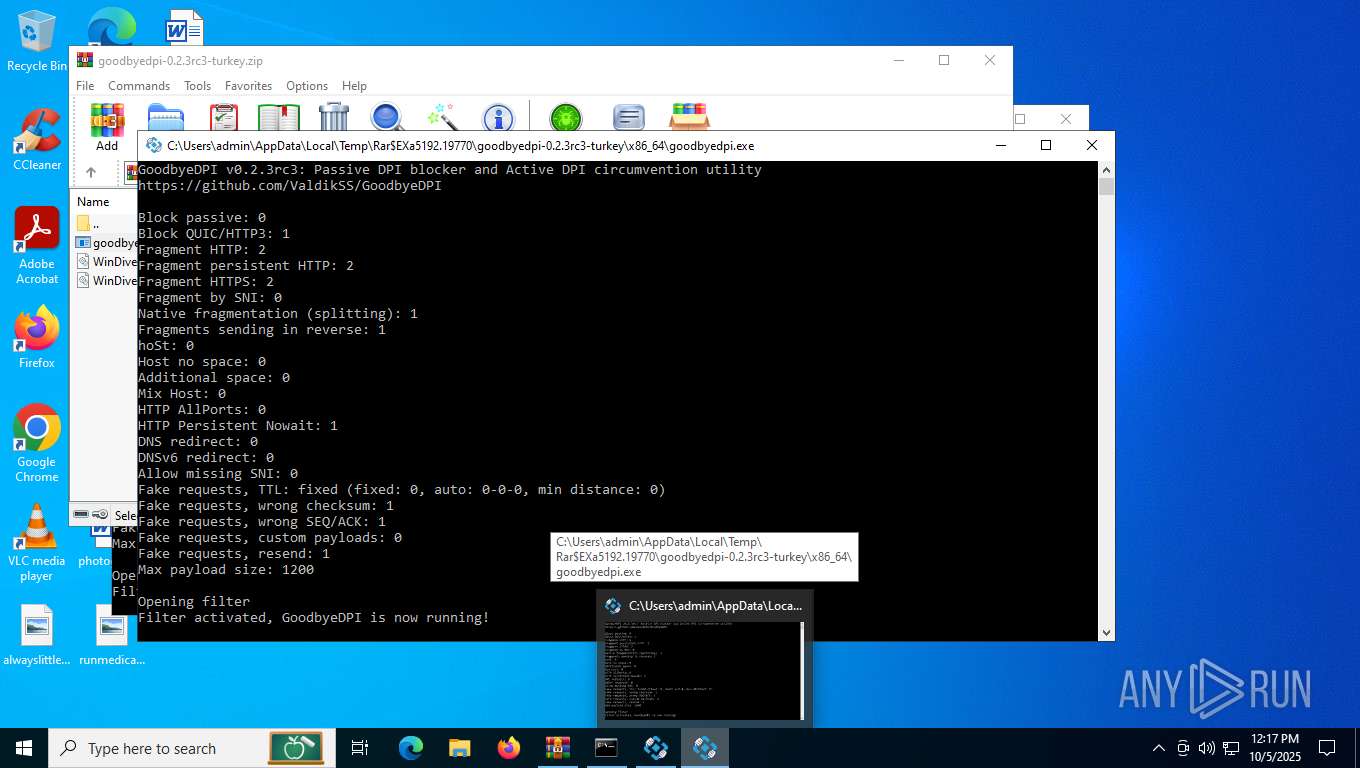Close the GoodbyeDPI console window
The height and width of the screenshot is (768, 1360).
(1092, 146)
